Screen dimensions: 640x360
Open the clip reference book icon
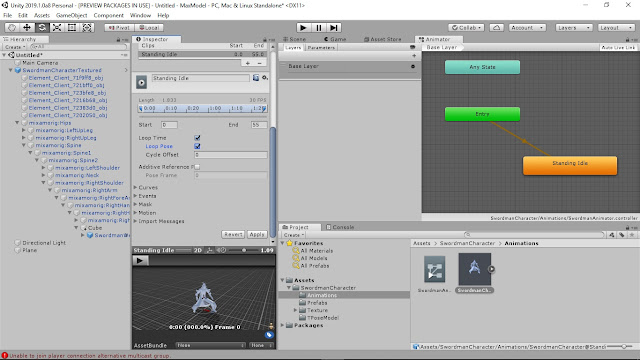[x=256, y=78]
